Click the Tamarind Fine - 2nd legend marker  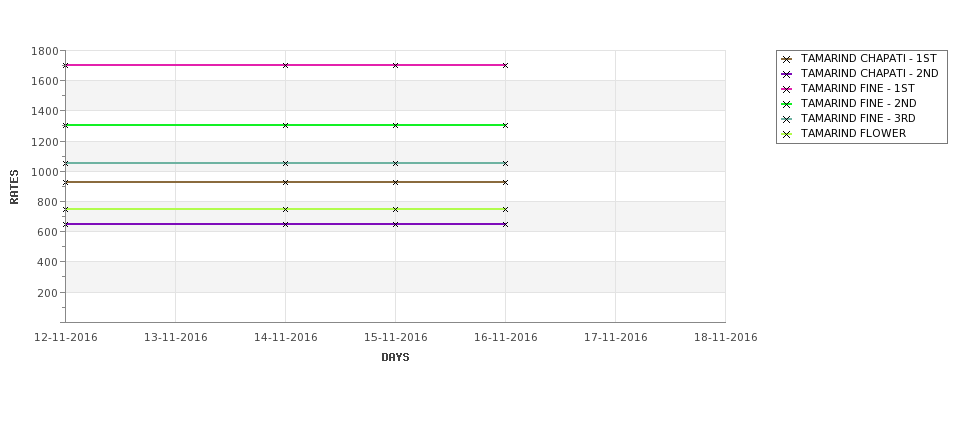[x=787, y=104]
